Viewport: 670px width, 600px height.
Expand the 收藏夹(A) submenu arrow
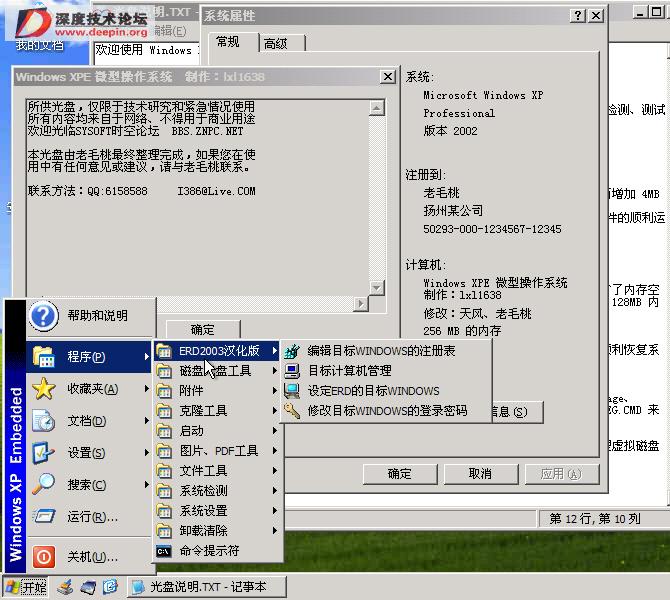[146, 389]
